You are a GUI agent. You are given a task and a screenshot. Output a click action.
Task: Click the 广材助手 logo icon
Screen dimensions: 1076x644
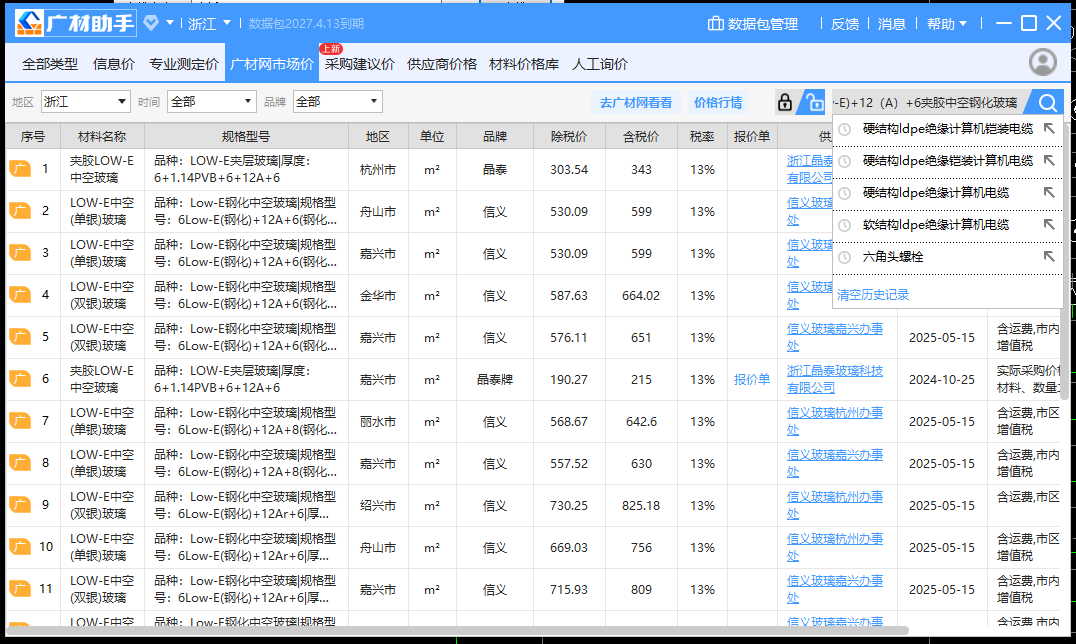pyautogui.click(x=30, y=23)
